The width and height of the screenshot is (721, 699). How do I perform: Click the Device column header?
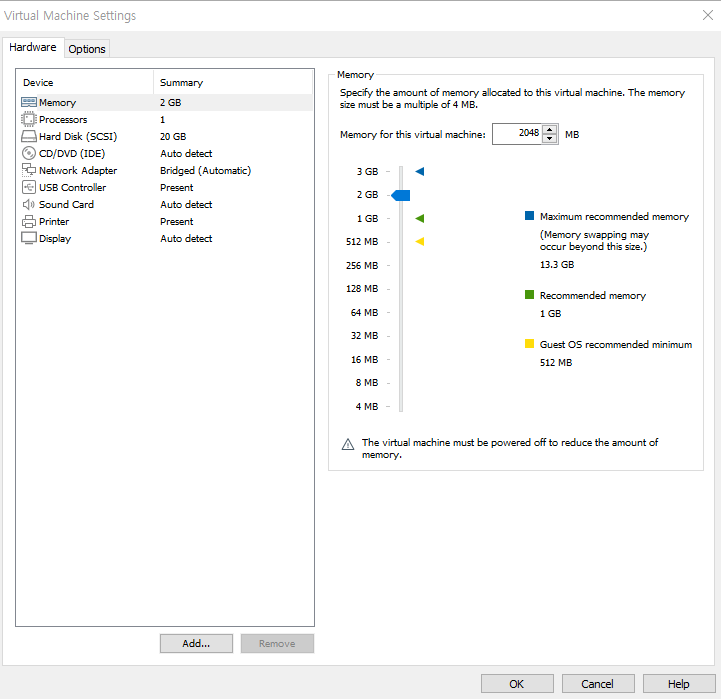(84, 82)
